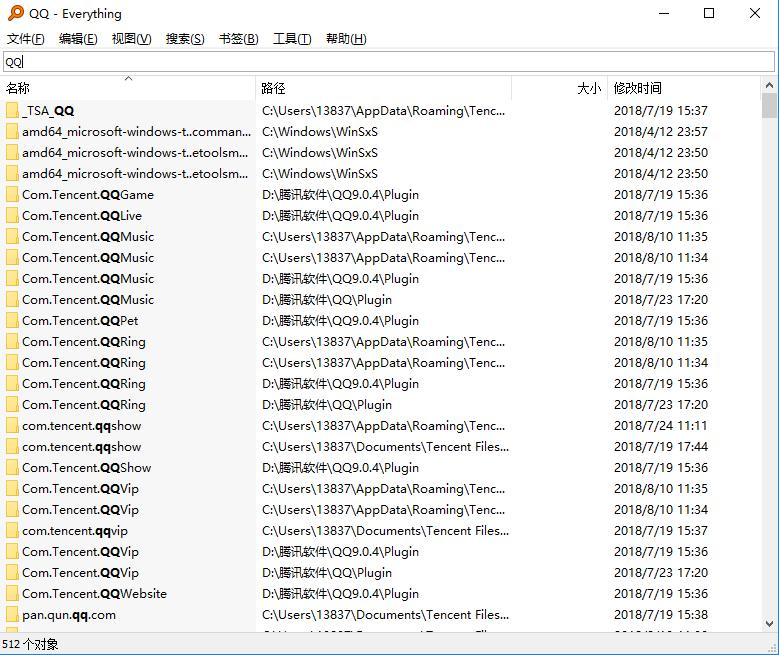Image resolution: width=779 pixels, height=655 pixels.
Task: Click the 2018/4/12 23:57 modified time
Action: tap(661, 131)
